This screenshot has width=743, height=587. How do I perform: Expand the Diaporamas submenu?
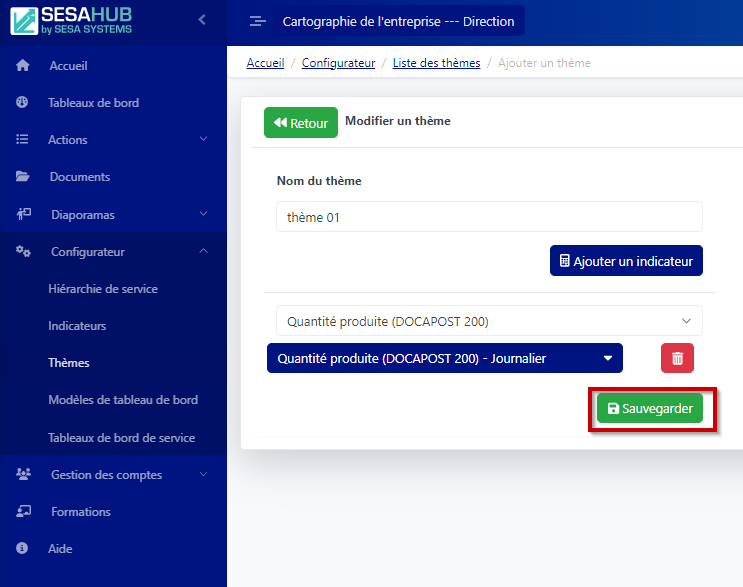[203, 214]
